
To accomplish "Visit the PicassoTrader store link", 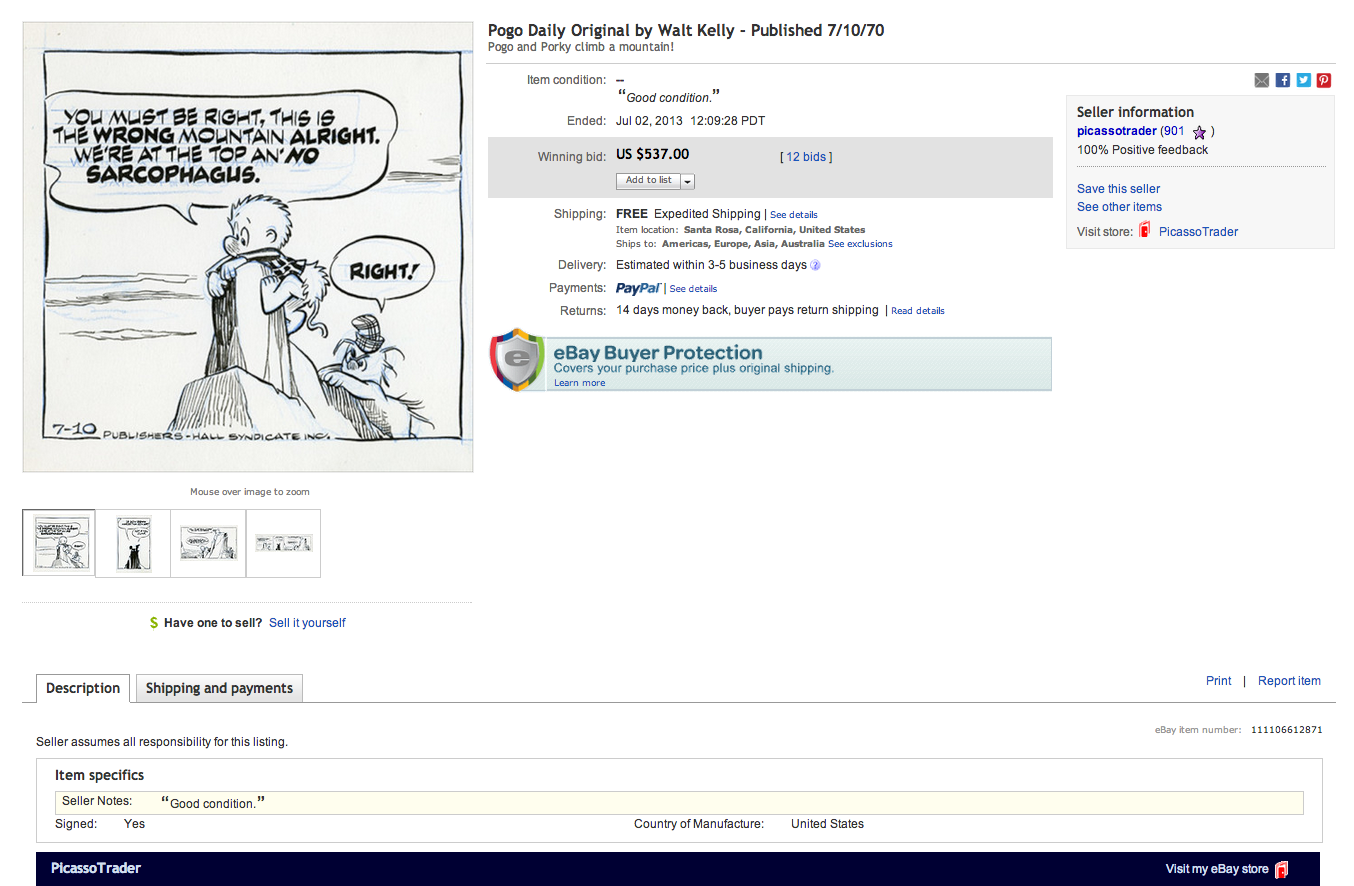I will pos(1198,232).
